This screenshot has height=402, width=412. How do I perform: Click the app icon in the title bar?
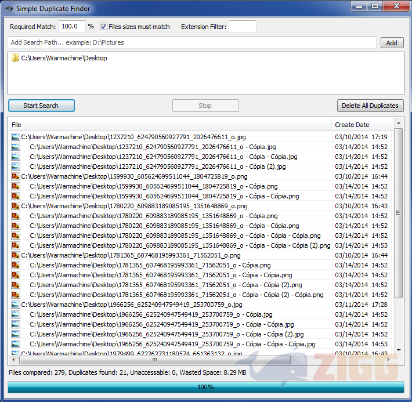9,8
